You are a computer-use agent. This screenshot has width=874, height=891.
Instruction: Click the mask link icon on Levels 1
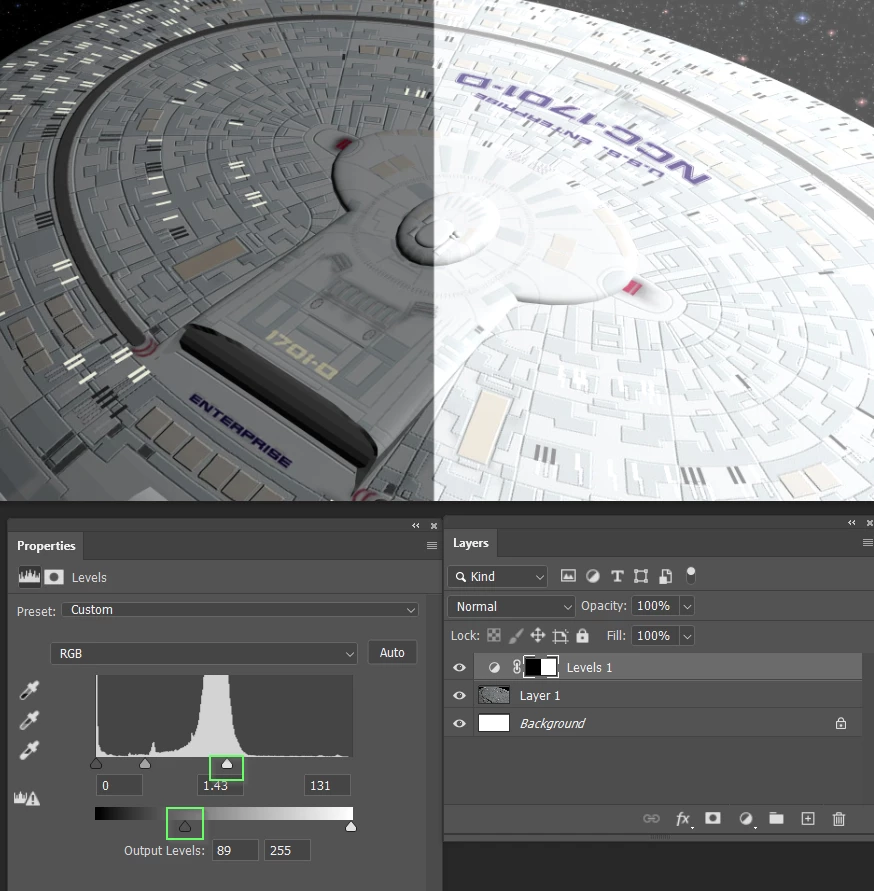click(x=517, y=667)
